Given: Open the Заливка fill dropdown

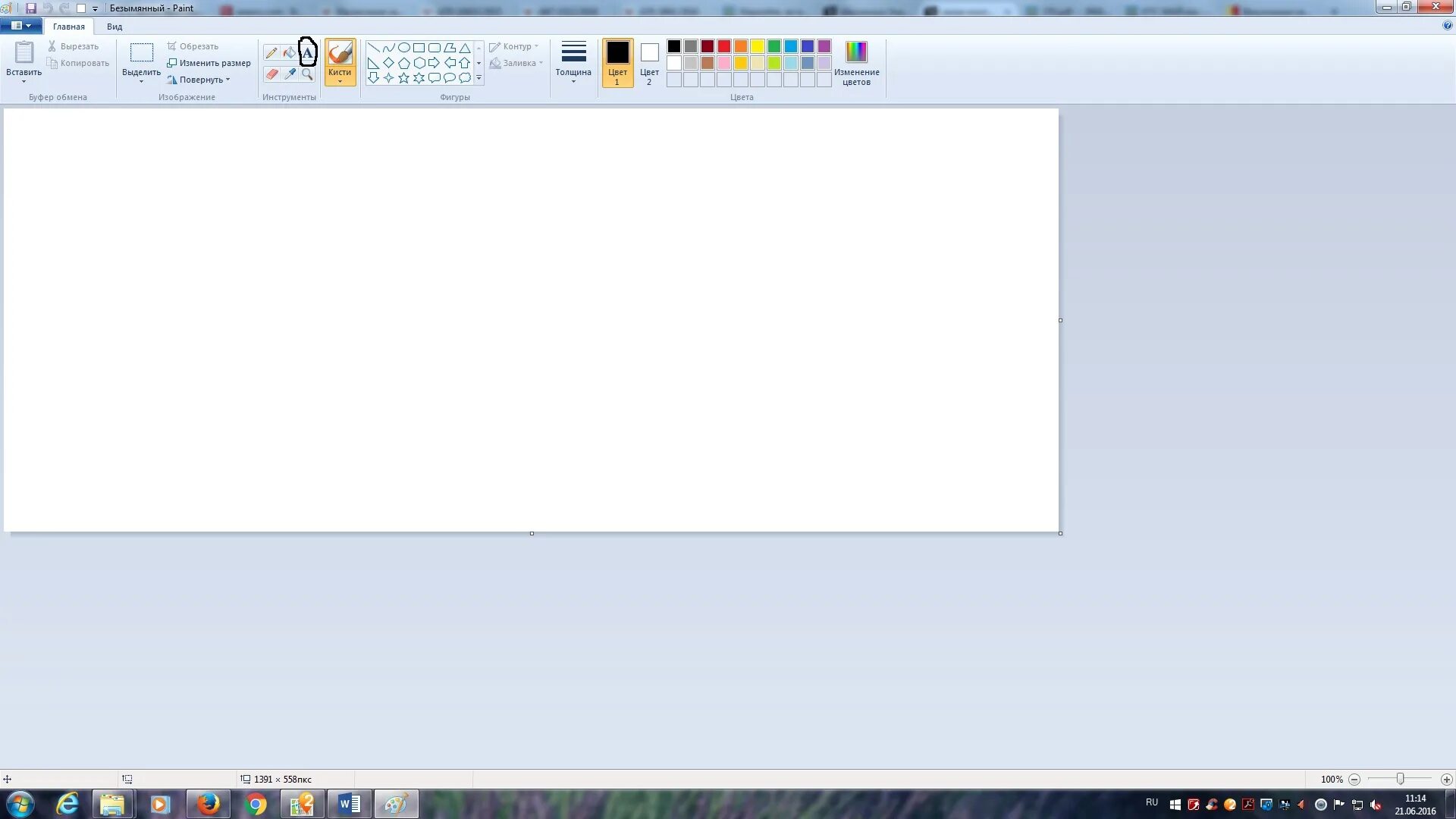Looking at the screenshot, I should 516,63.
